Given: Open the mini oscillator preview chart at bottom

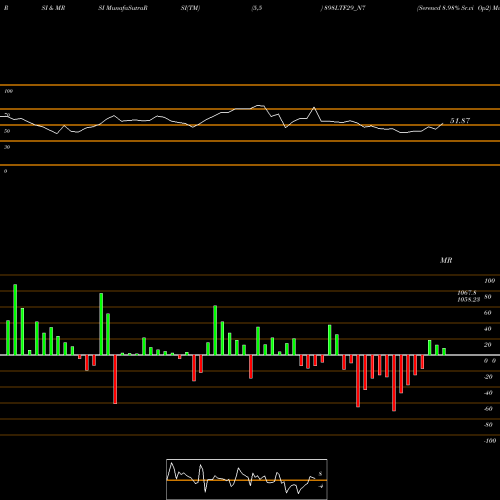Looking at the screenshot, I should [x=247, y=479].
